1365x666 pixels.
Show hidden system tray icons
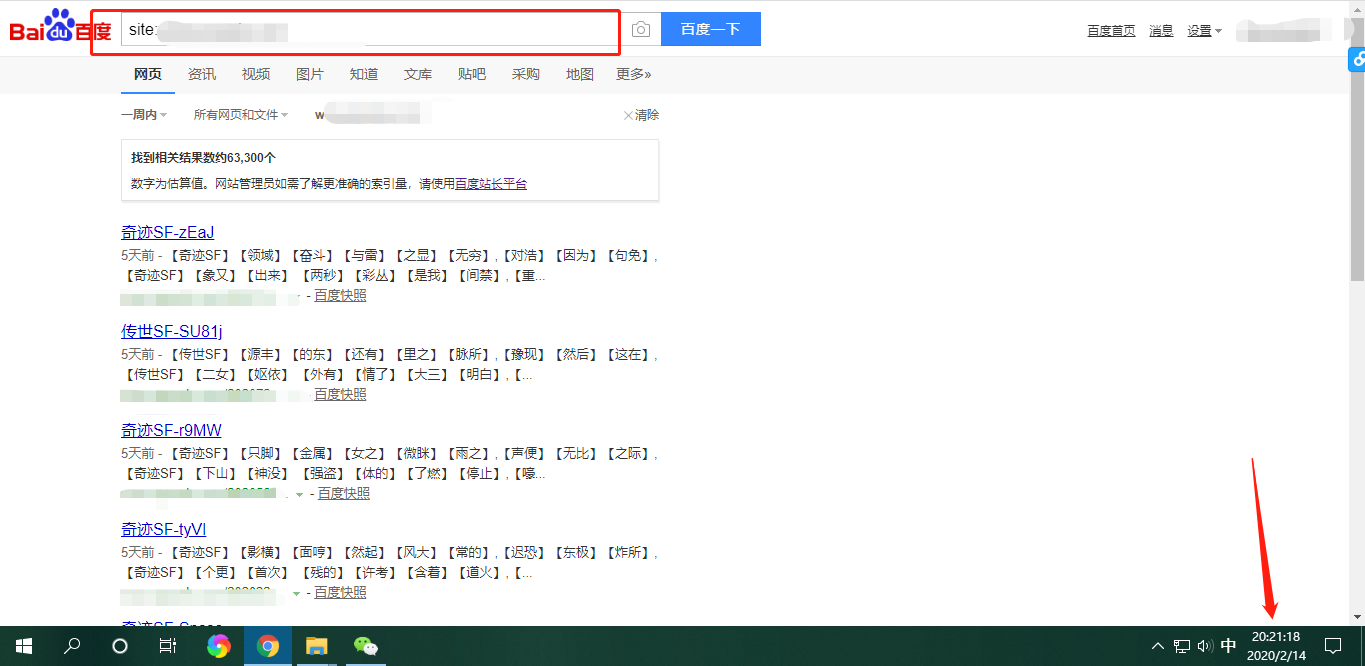[1158, 646]
